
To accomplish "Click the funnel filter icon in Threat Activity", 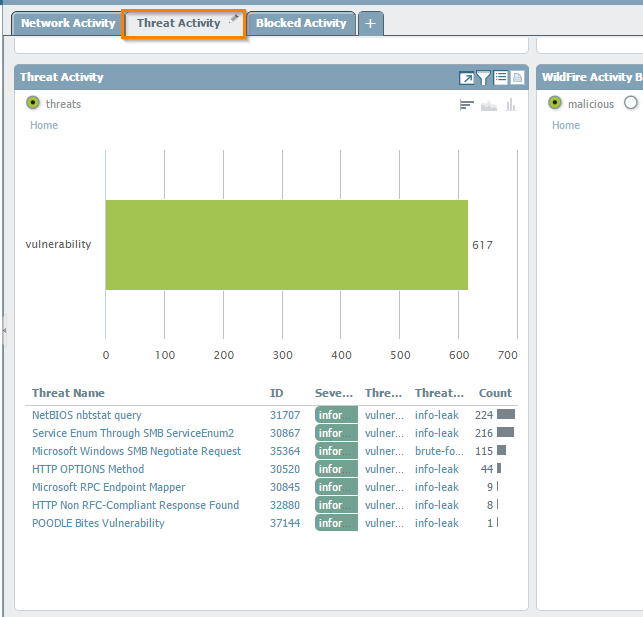I will 484,78.
